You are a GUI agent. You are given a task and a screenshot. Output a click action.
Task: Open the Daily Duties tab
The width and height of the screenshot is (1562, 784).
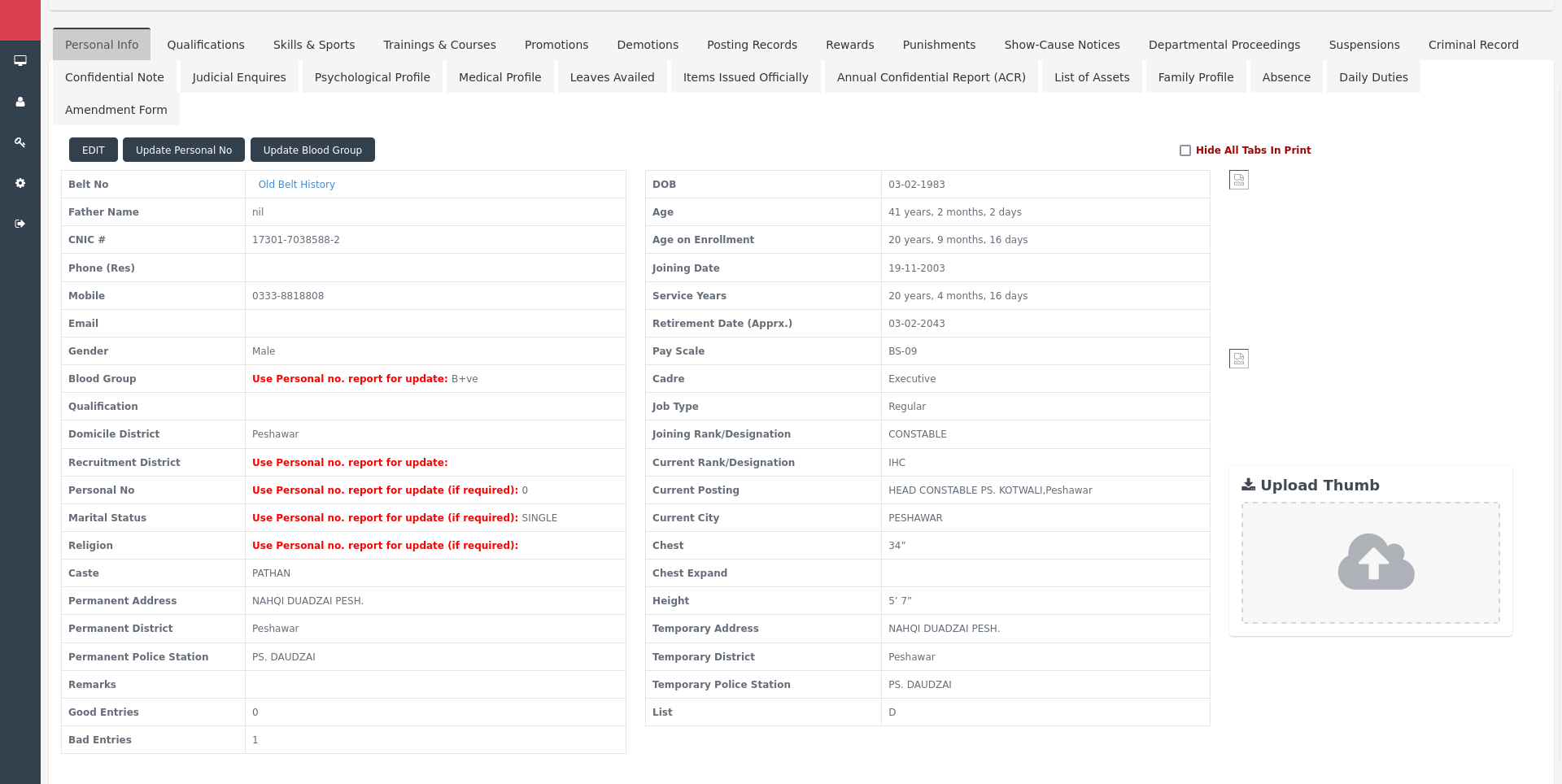[1373, 77]
